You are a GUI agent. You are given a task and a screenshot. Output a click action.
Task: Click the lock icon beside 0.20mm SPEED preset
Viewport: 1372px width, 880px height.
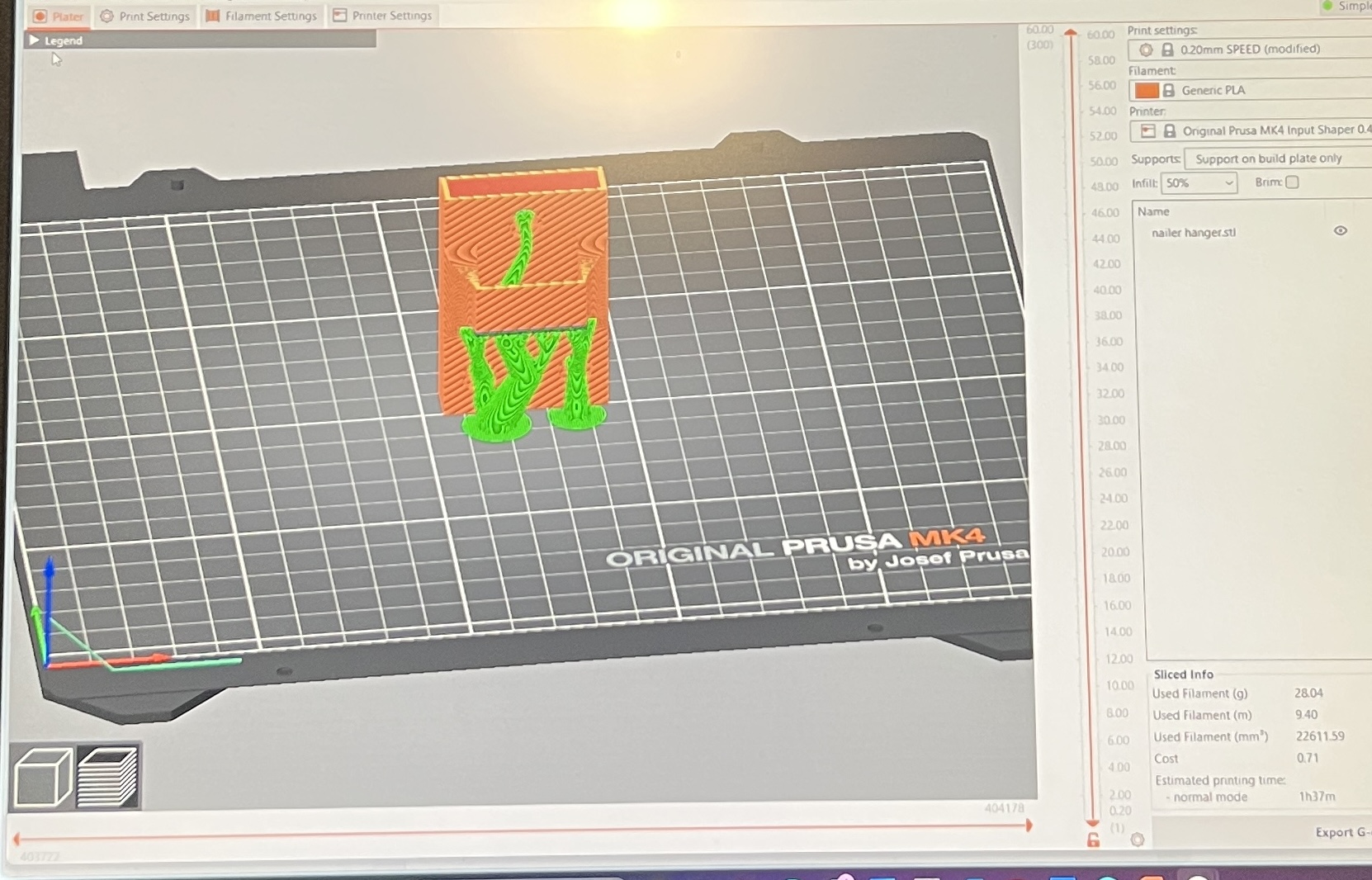click(1167, 50)
